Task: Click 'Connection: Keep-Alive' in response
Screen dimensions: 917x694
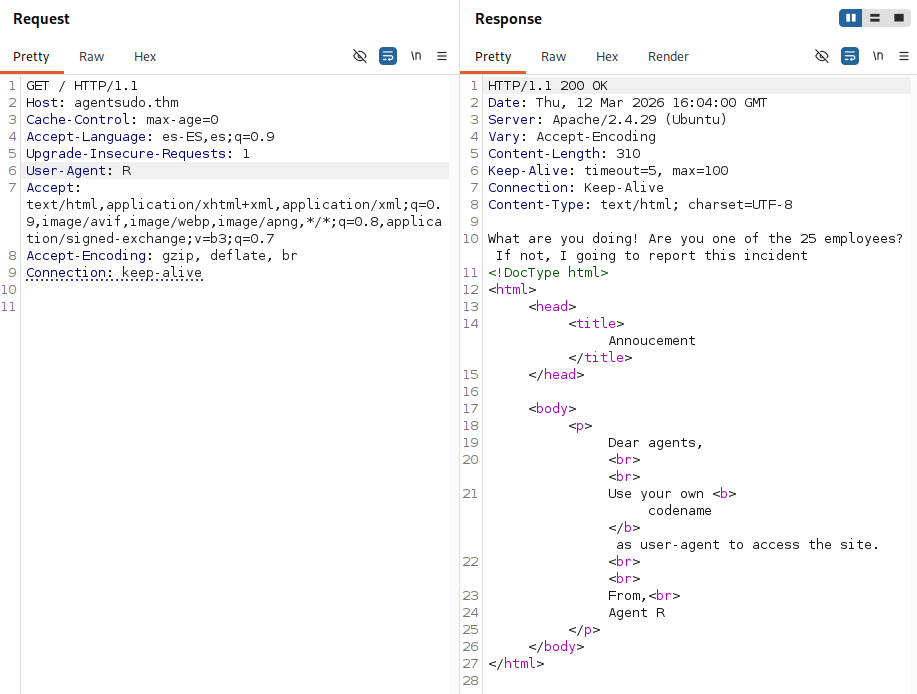Action: click(575, 188)
